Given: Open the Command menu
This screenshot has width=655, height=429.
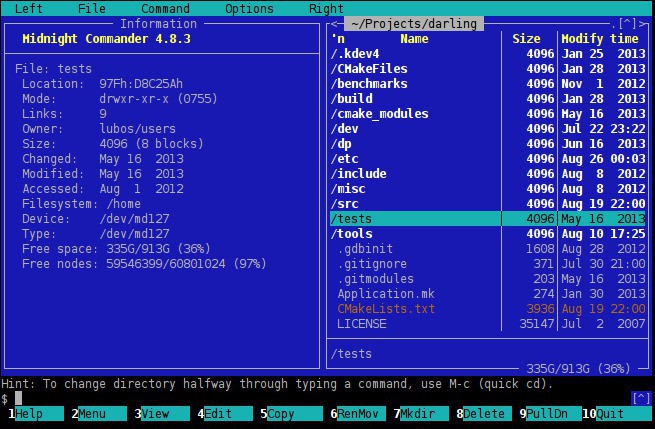Looking at the screenshot, I should coord(165,9).
